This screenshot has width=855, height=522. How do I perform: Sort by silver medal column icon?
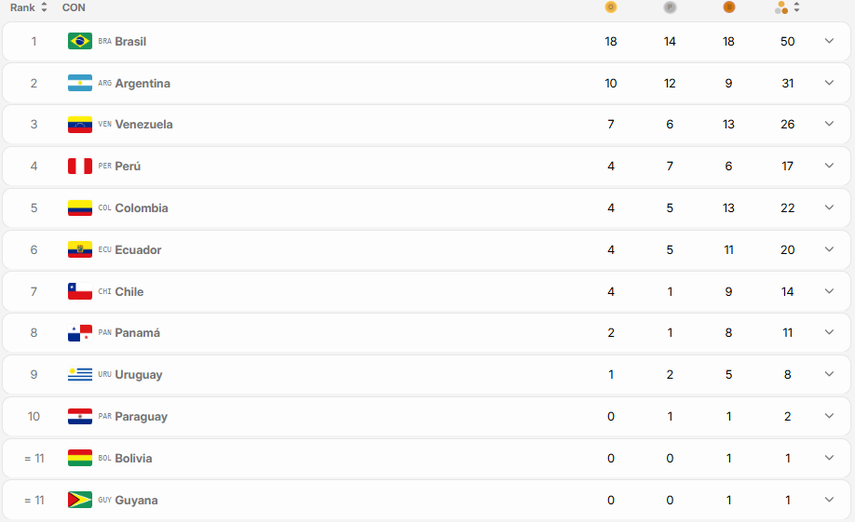[x=670, y=8]
